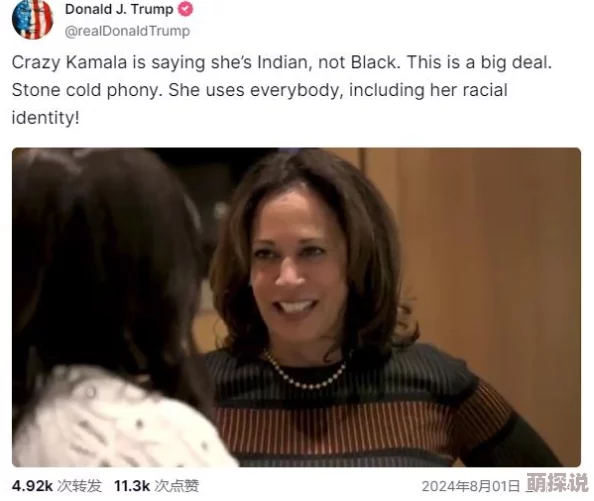Click the 次转发 reposts label

pyautogui.click(x=79, y=486)
